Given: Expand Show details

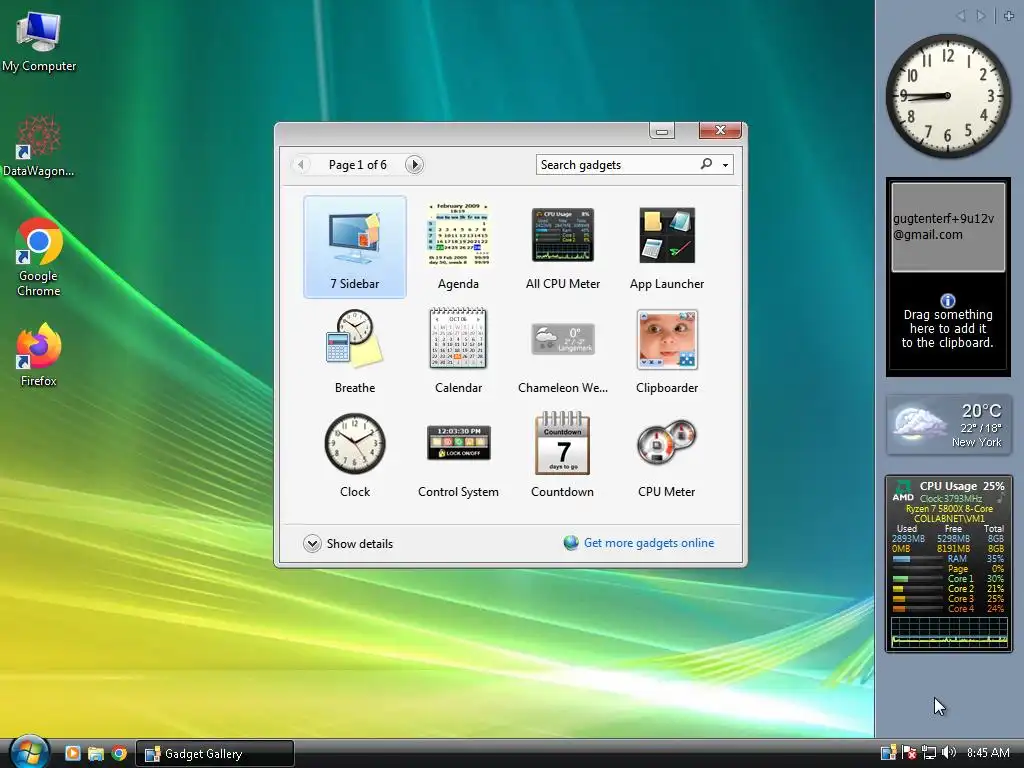Looking at the screenshot, I should coord(348,543).
